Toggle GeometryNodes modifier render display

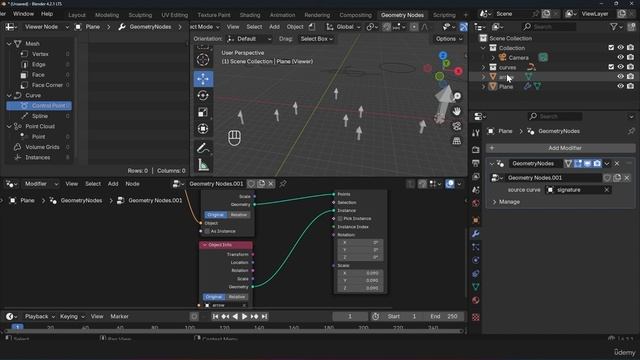pyautogui.click(x=597, y=164)
